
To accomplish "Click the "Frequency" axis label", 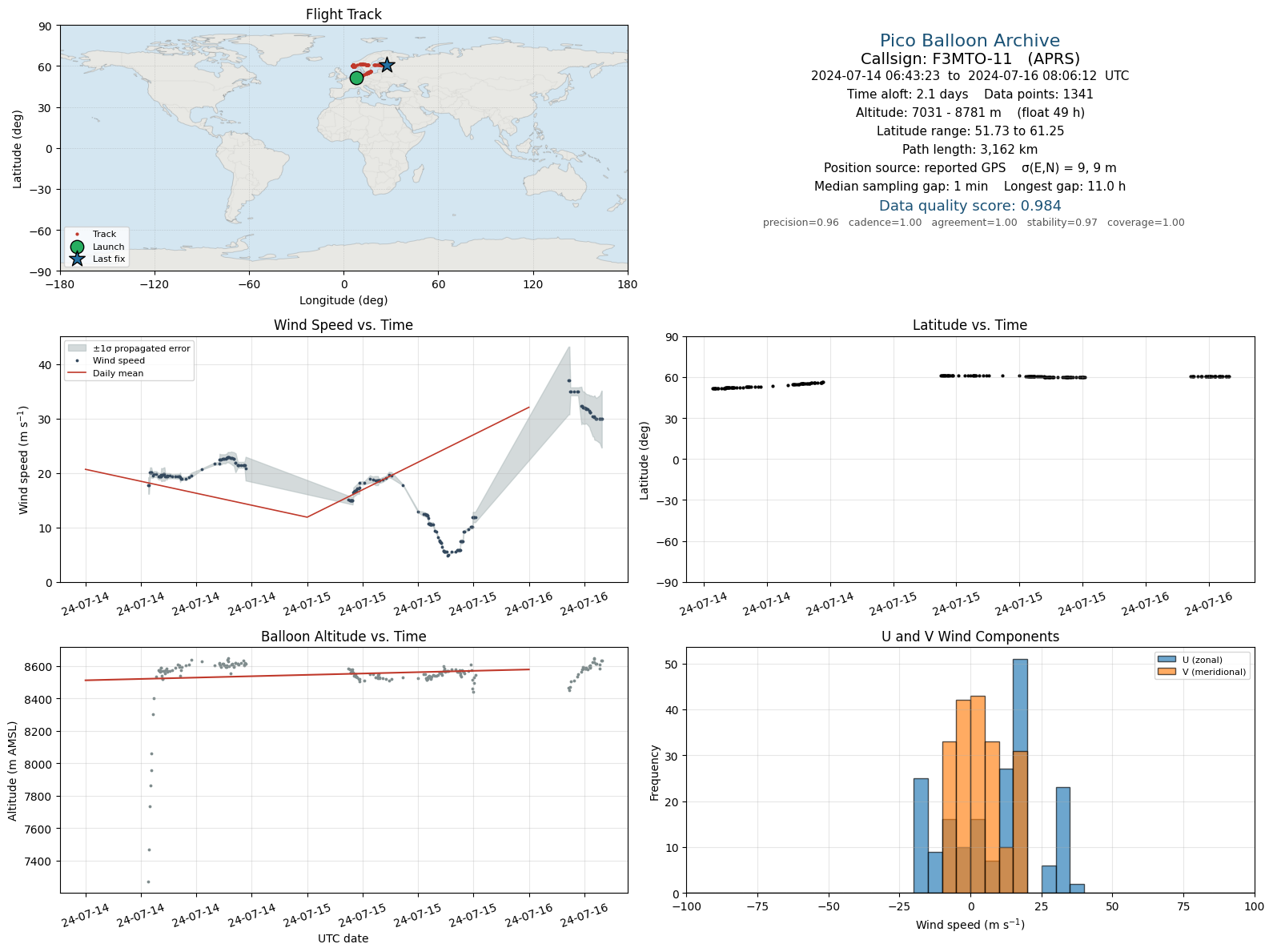I will pos(654,773).
